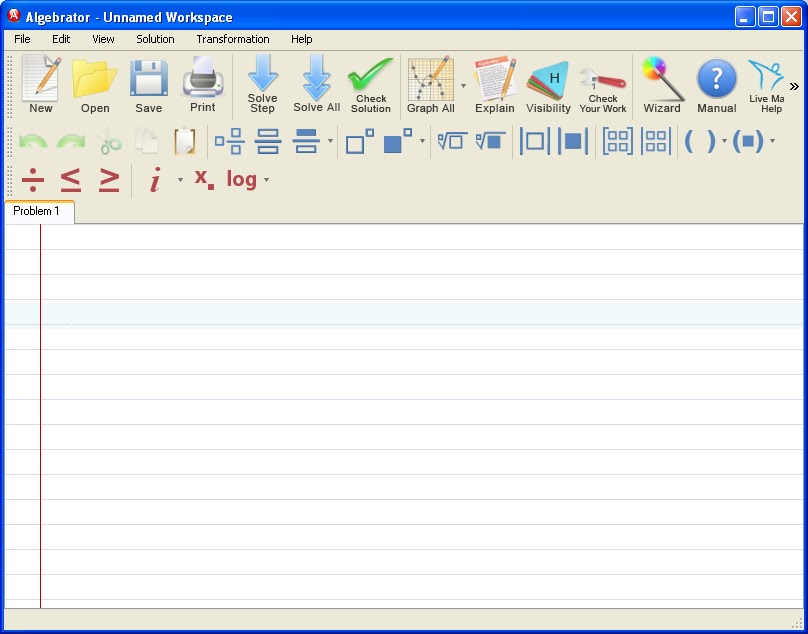Open the Solution menu
808x634 pixels.
(x=155, y=39)
